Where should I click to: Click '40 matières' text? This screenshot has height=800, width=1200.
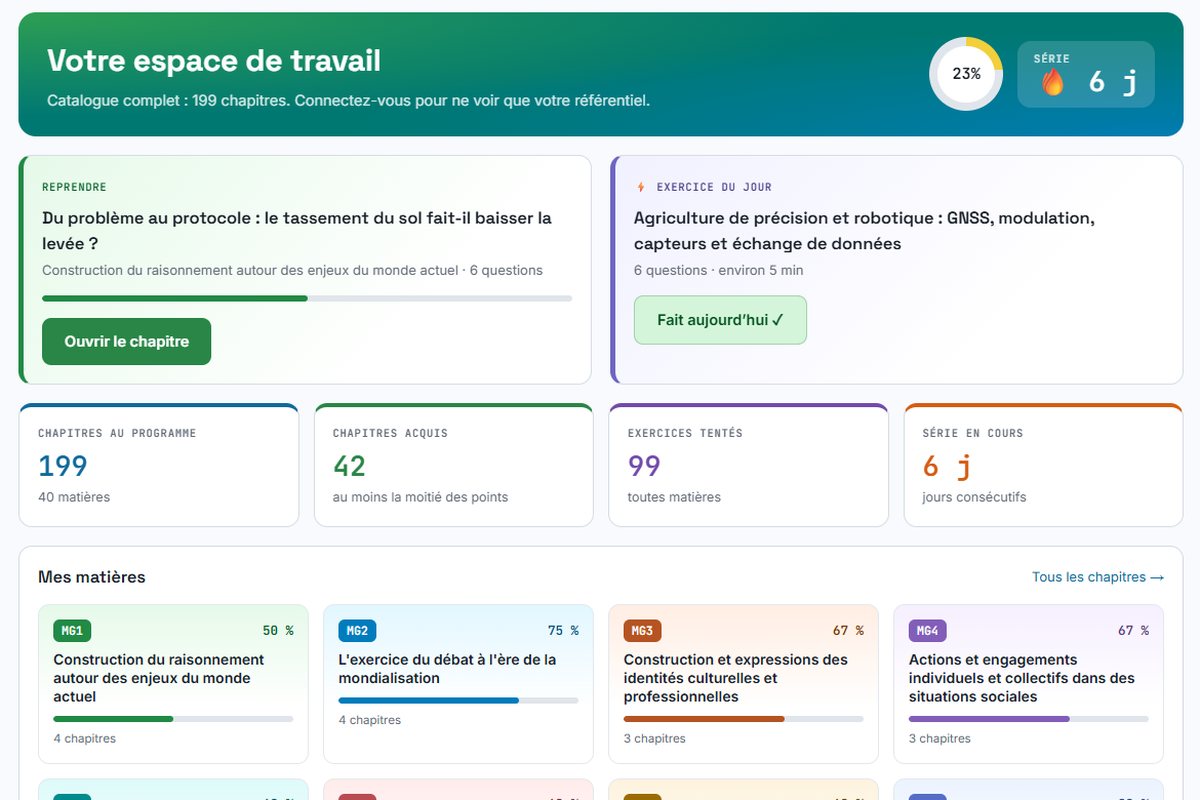pyautogui.click(x=74, y=497)
